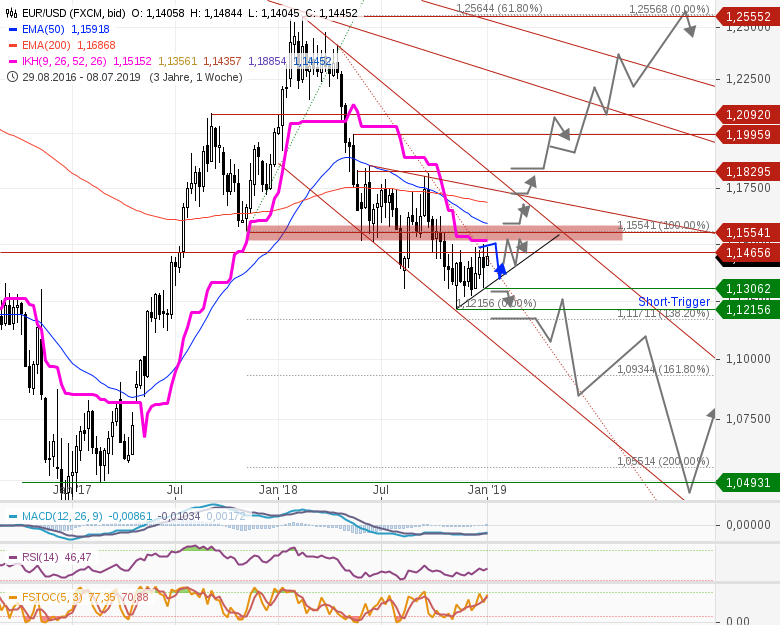780x625 pixels.
Task: Click the blue EMA(50) legend color marker
Action: [13, 29]
